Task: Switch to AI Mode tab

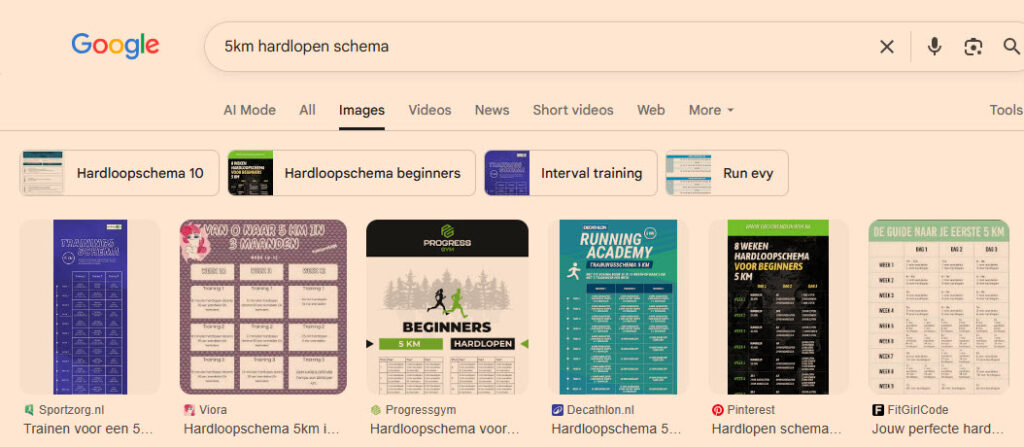Action: tap(249, 110)
